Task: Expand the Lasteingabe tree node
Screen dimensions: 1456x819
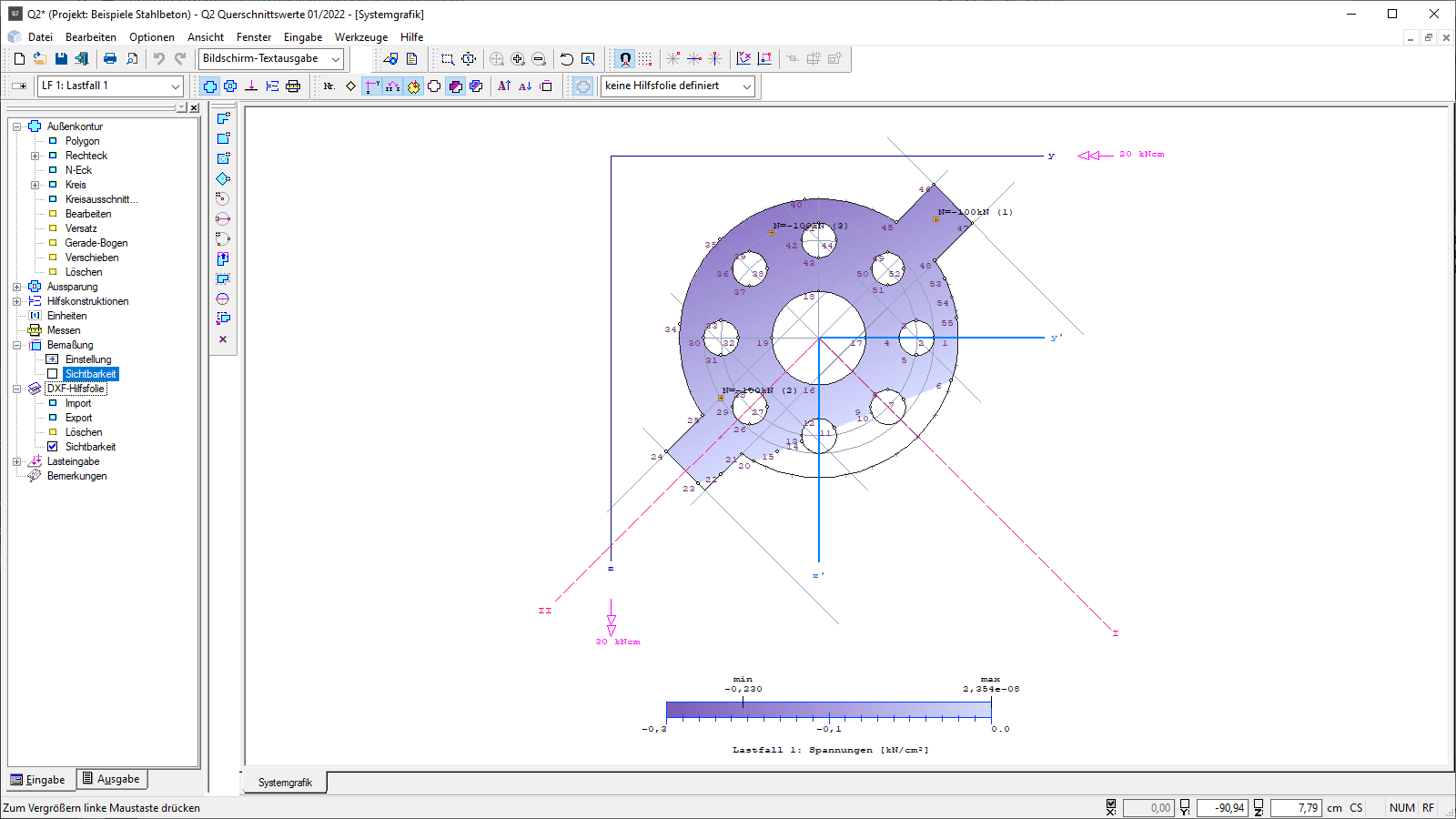Action: coord(16,461)
